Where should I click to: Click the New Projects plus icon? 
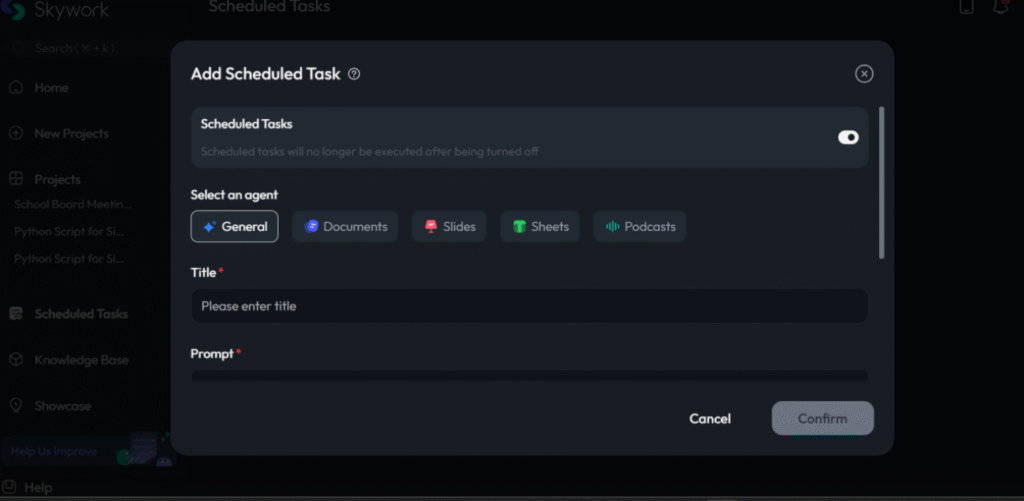pos(16,134)
